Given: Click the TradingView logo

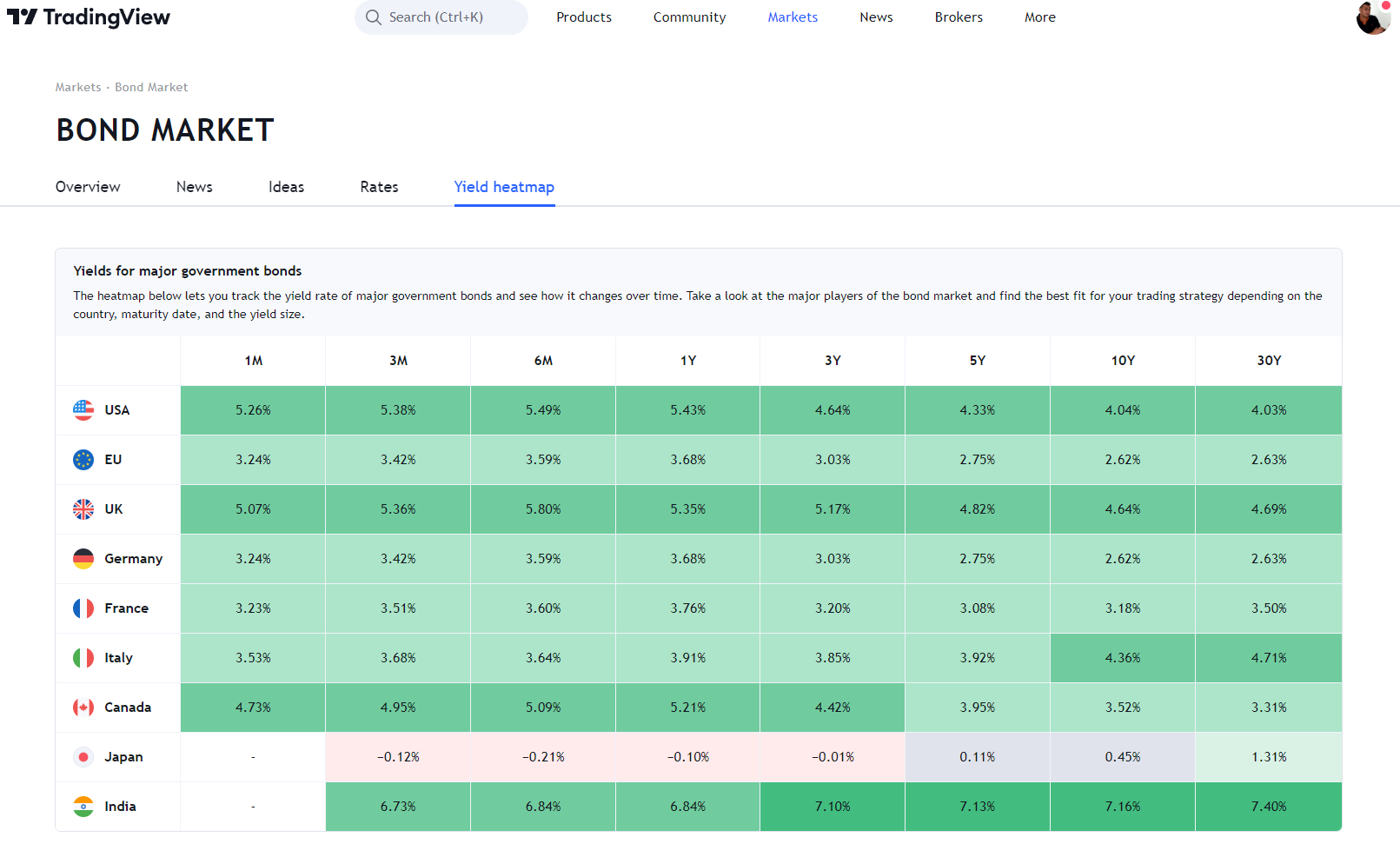Looking at the screenshot, I should tap(89, 17).
